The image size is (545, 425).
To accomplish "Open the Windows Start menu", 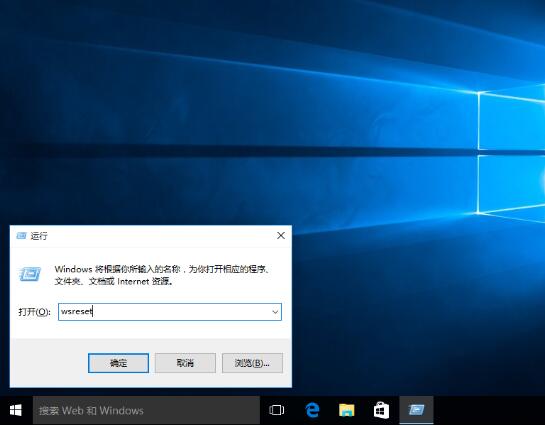I will [x=16, y=410].
